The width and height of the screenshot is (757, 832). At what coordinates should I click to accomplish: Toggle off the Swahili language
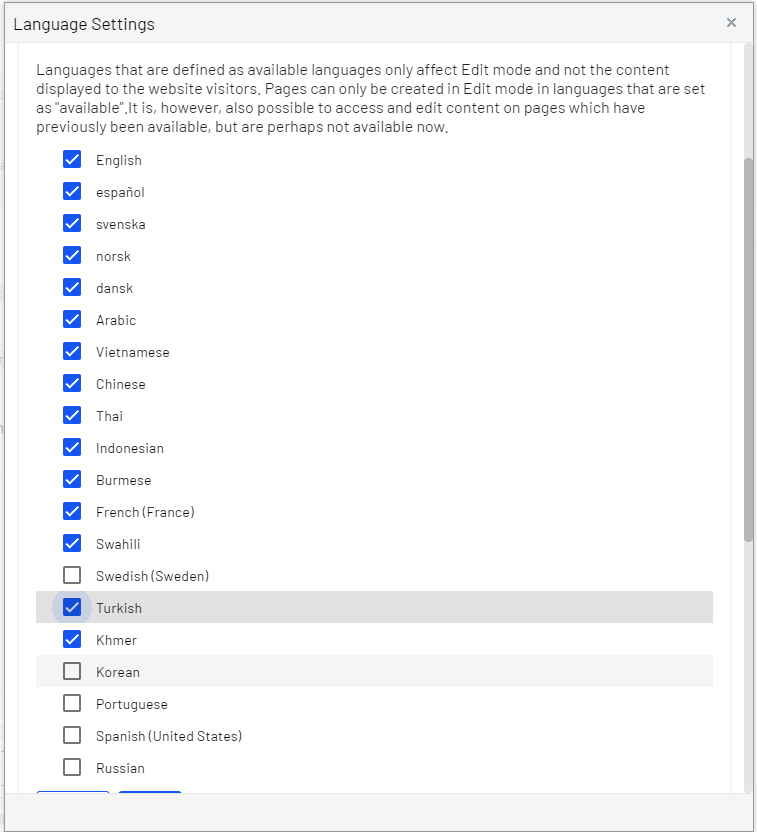72,543
